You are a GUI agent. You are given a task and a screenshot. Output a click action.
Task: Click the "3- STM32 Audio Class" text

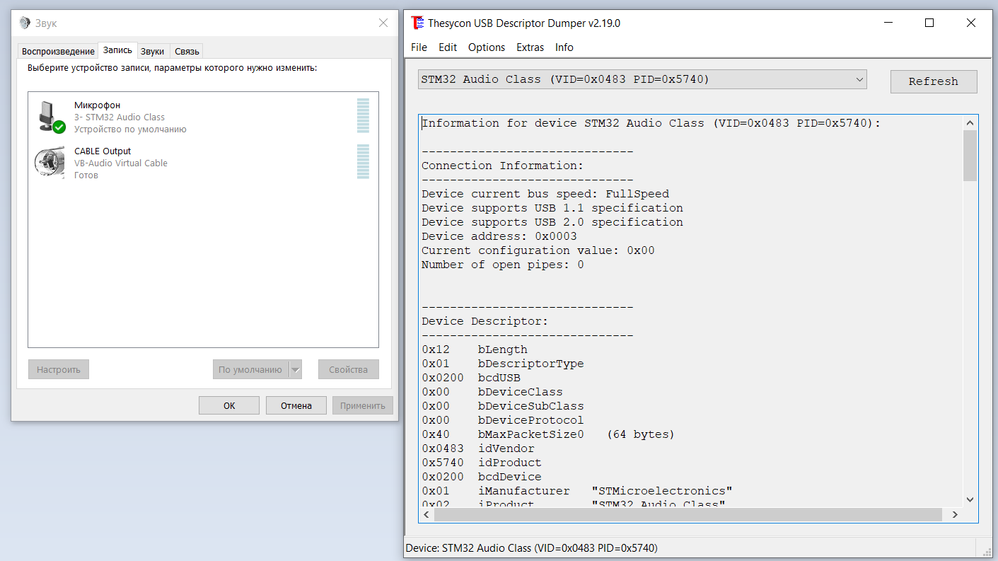(x=119, y=117)
